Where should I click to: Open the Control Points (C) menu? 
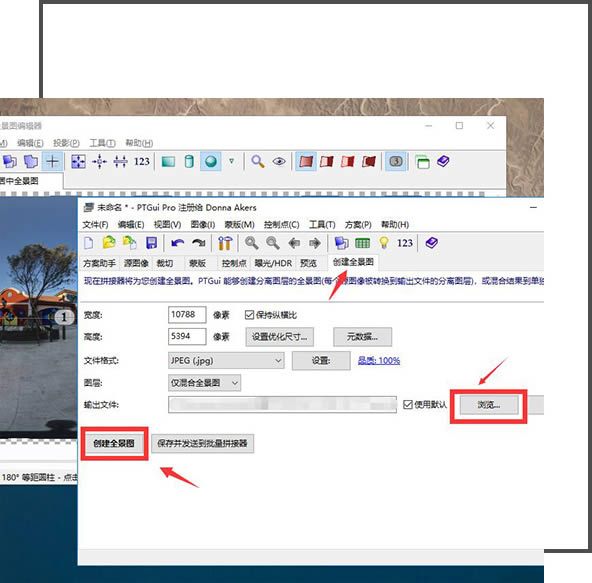(282, 225)
